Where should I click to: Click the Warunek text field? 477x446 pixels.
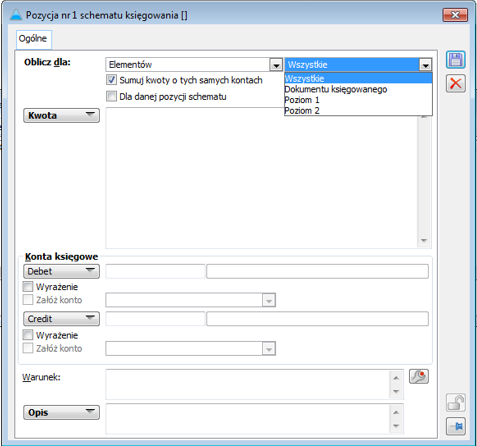pos(248,384)
